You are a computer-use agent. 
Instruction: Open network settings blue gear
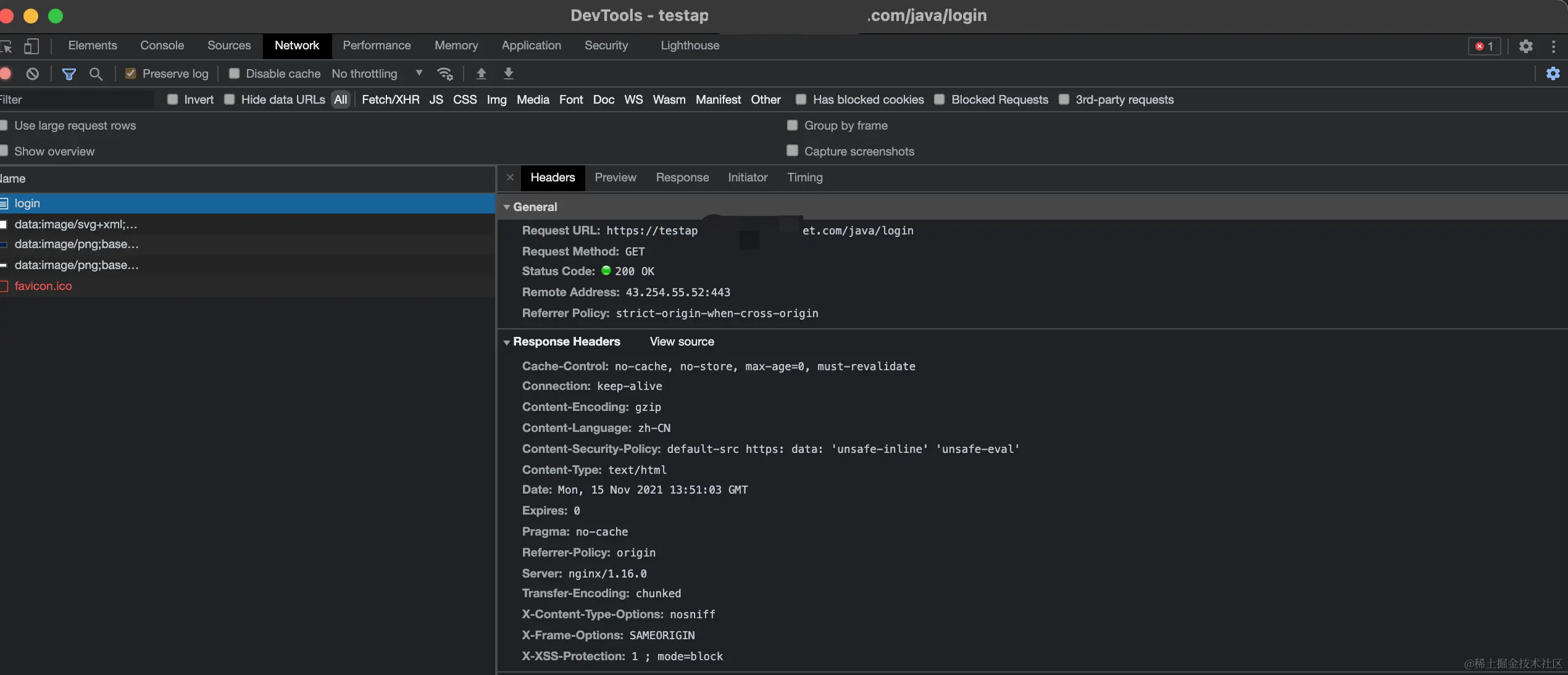point(1553,74)
